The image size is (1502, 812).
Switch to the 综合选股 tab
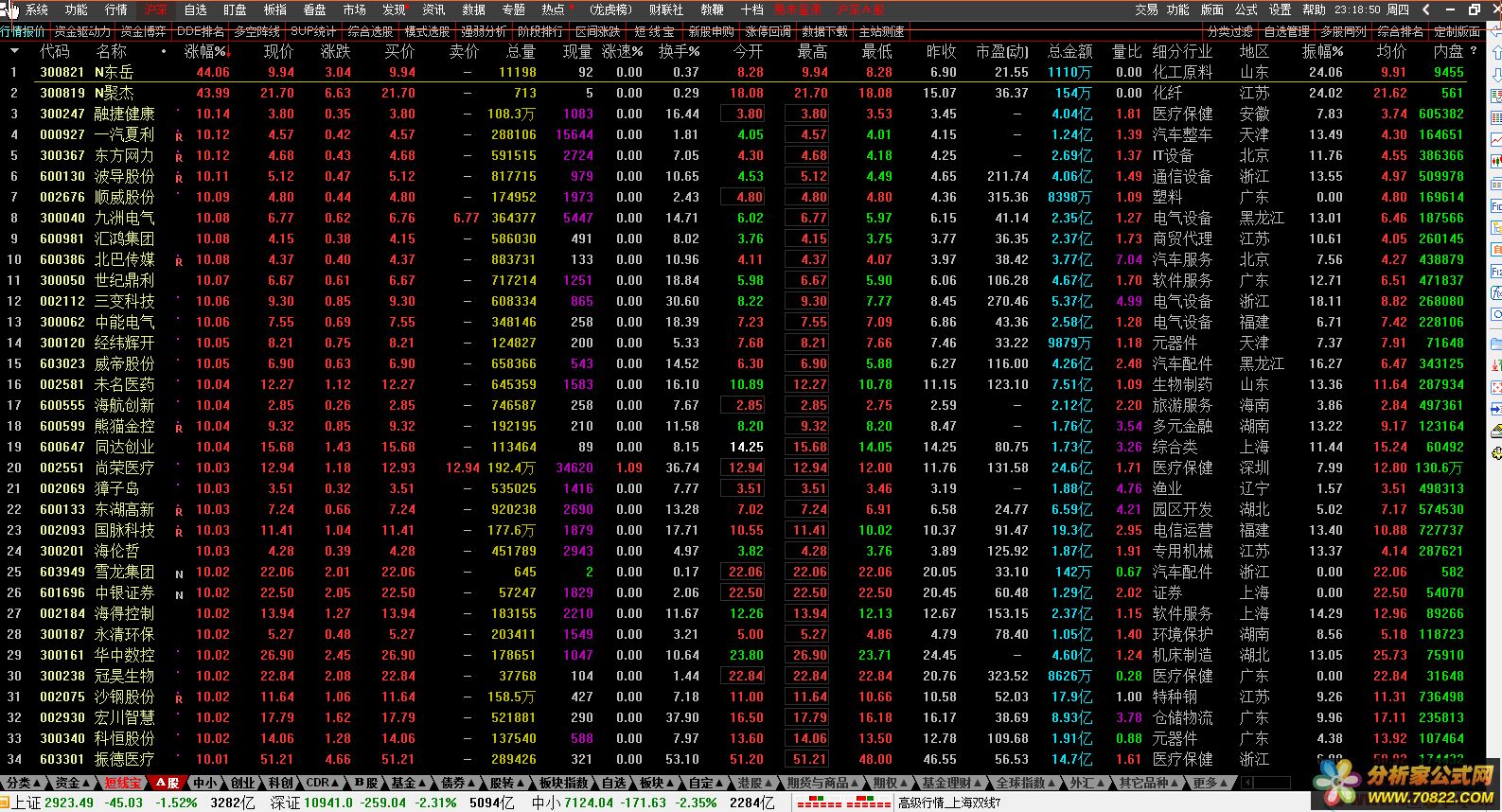coord(370,31)
